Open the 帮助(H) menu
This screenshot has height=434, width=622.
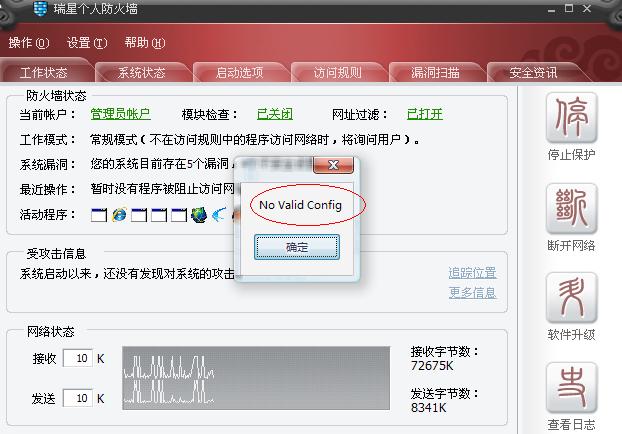coord(145,42)
